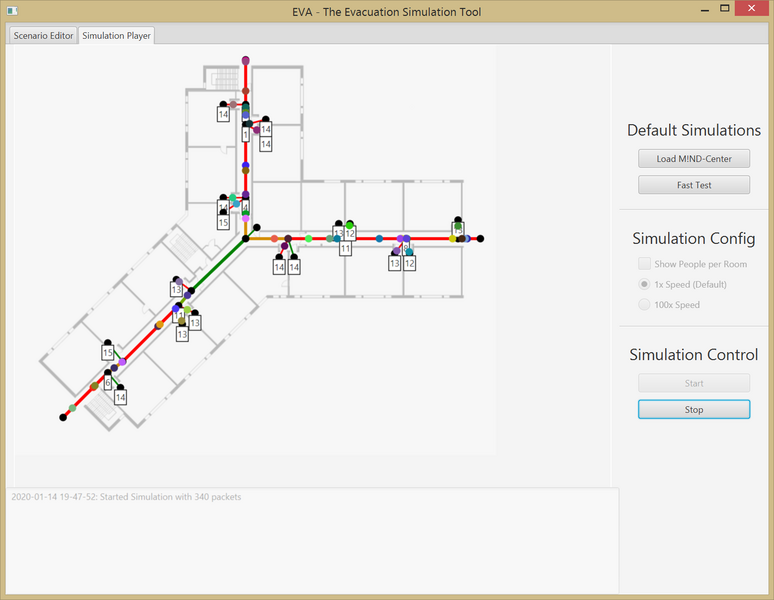Switch to the Scenario Editor tab
The width and height of the screenshot is (774, 600).
pyautogui.click(x=43, y=35)
